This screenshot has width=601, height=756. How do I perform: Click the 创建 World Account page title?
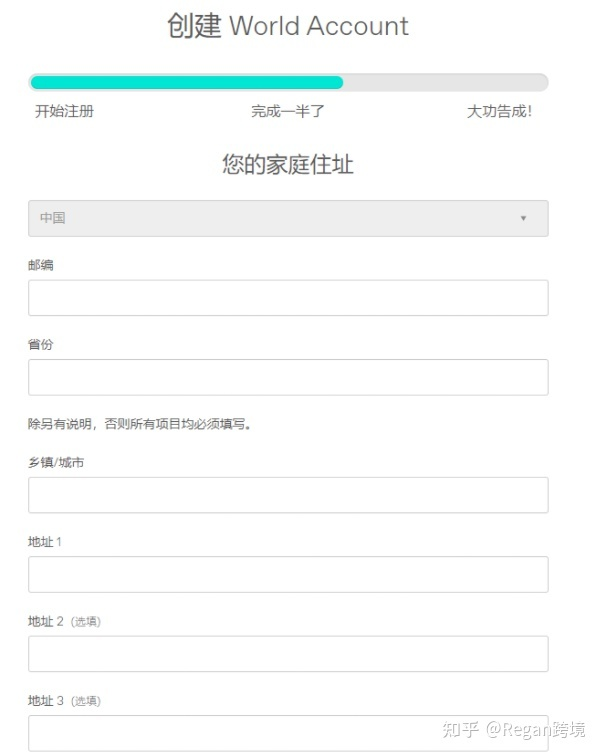(288, 26)
